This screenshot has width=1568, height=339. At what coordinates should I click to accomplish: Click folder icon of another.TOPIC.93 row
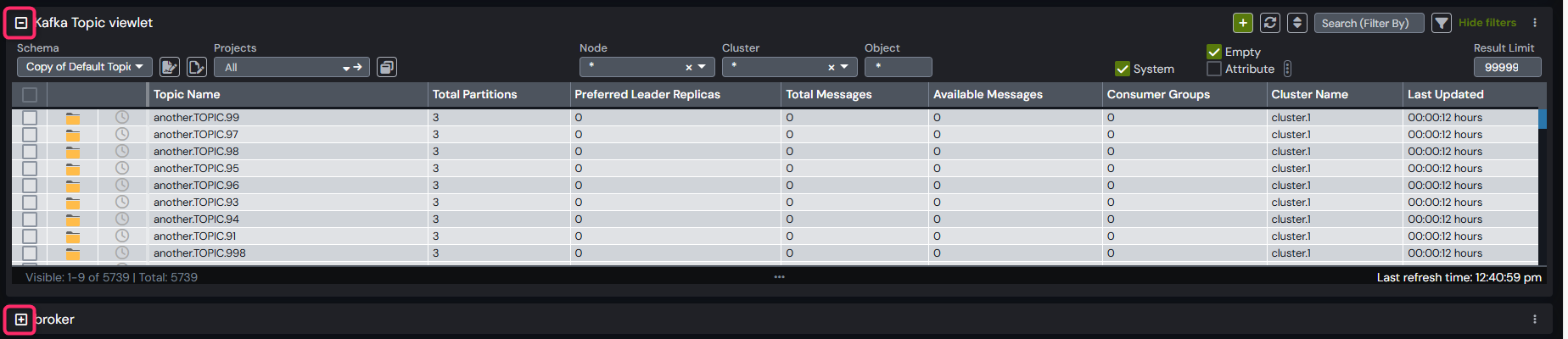[73, 203]
